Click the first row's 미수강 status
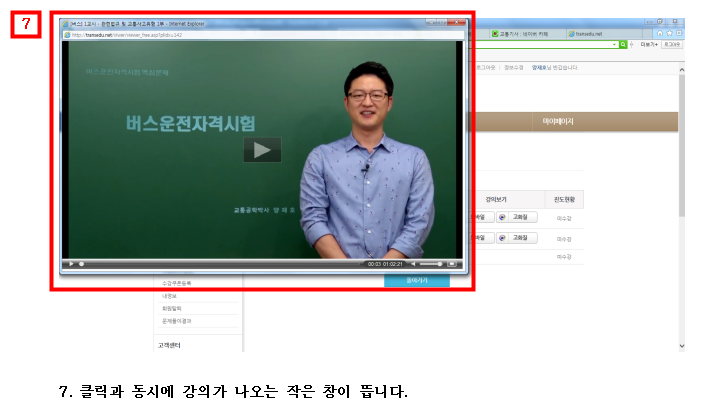 [564, 218]
